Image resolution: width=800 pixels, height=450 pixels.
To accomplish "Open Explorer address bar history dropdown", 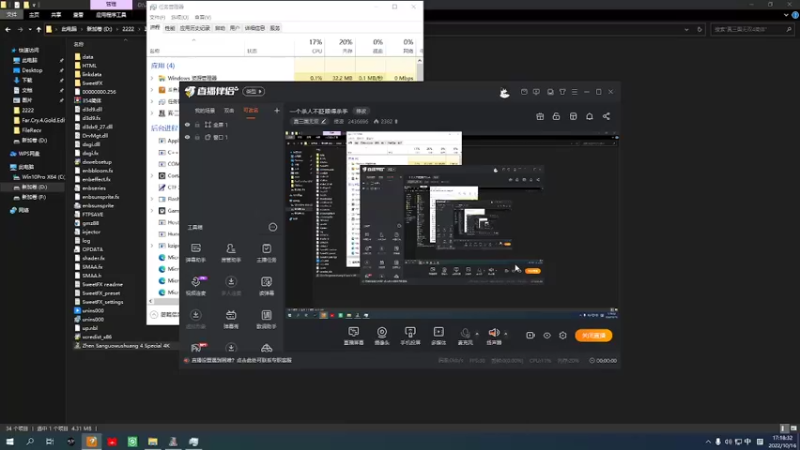I will pos(686,30).
